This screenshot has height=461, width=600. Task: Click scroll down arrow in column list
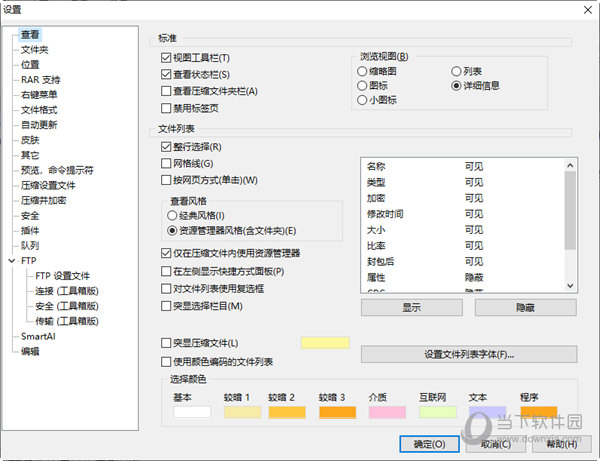click(x=570, y=285)
